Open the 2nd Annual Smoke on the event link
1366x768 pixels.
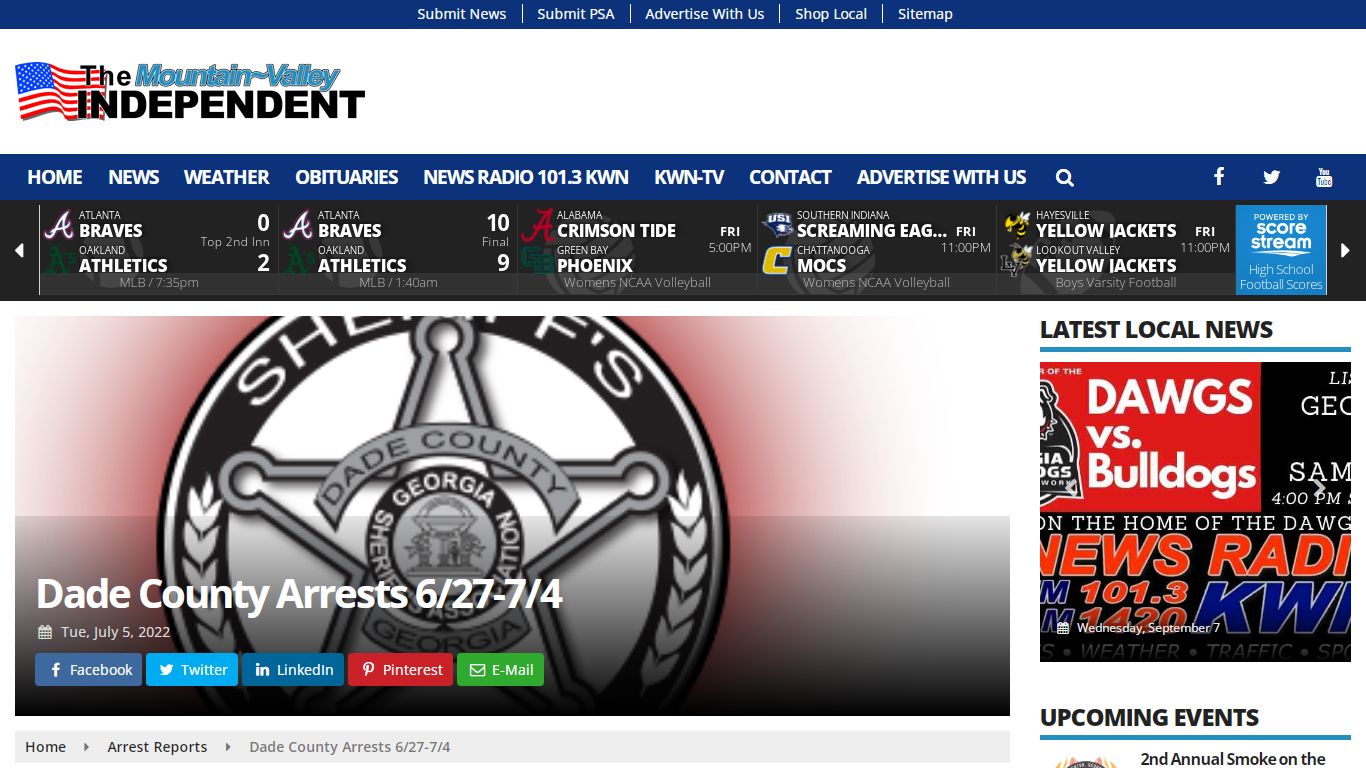(1233, 759)
